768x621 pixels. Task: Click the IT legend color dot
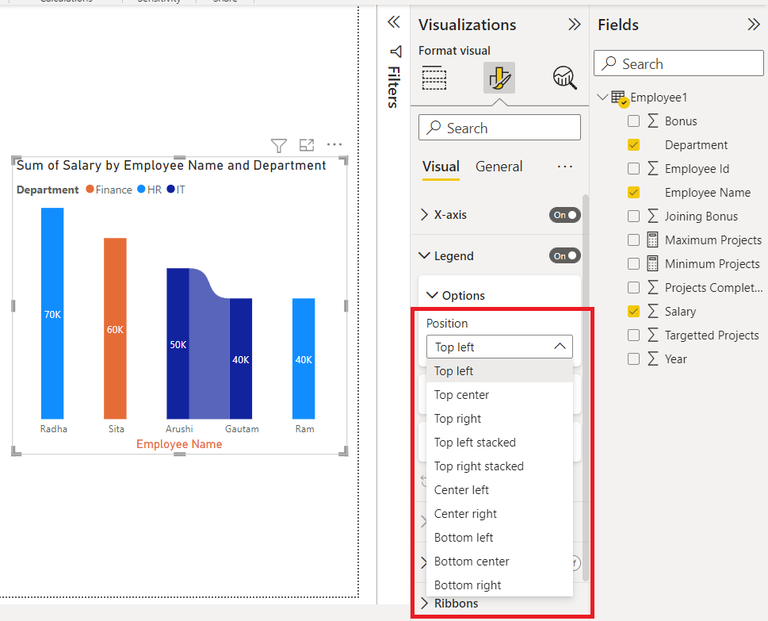(170, 189)
